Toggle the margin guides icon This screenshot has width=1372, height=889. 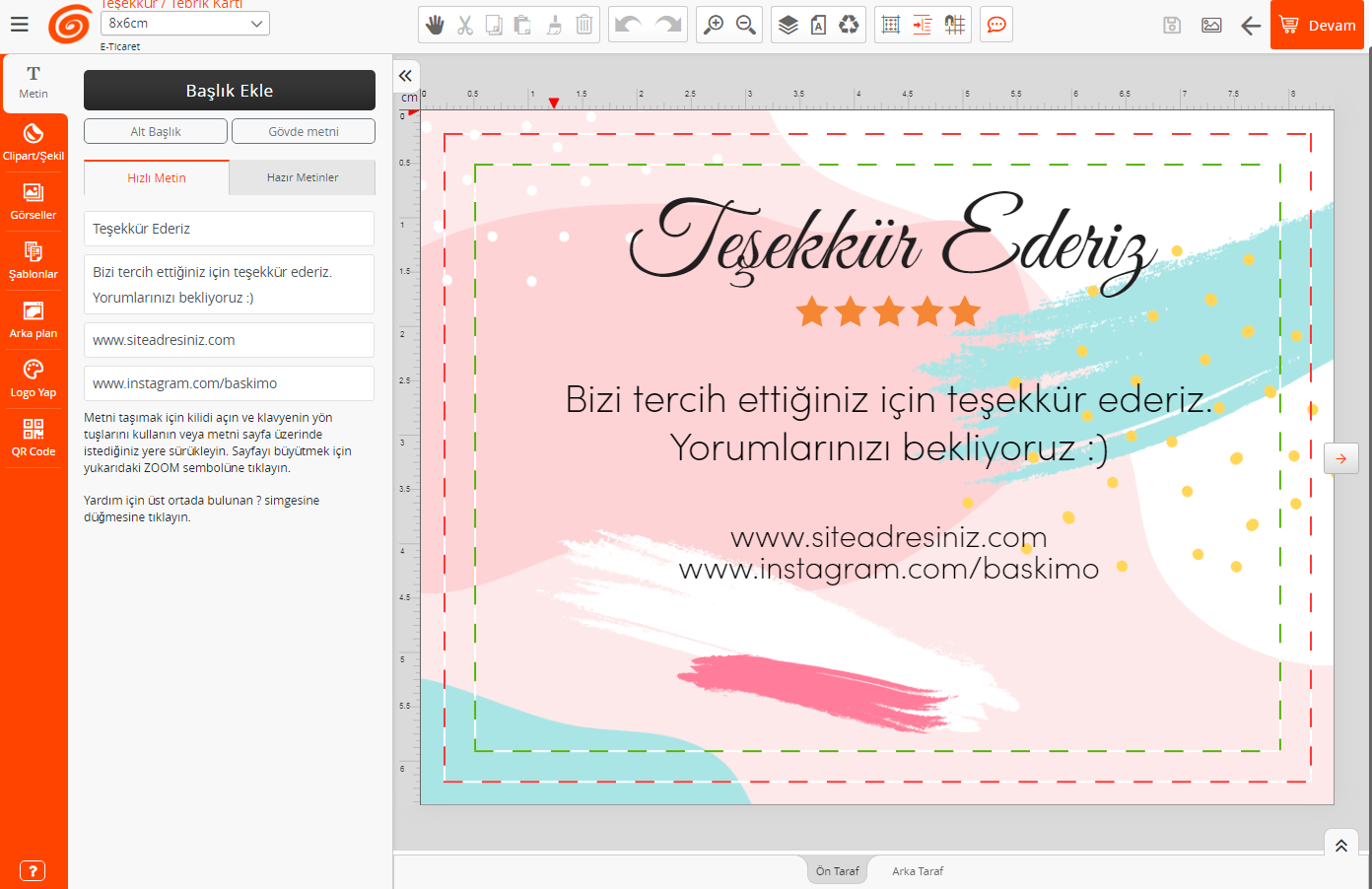click(x=923, y=25)
